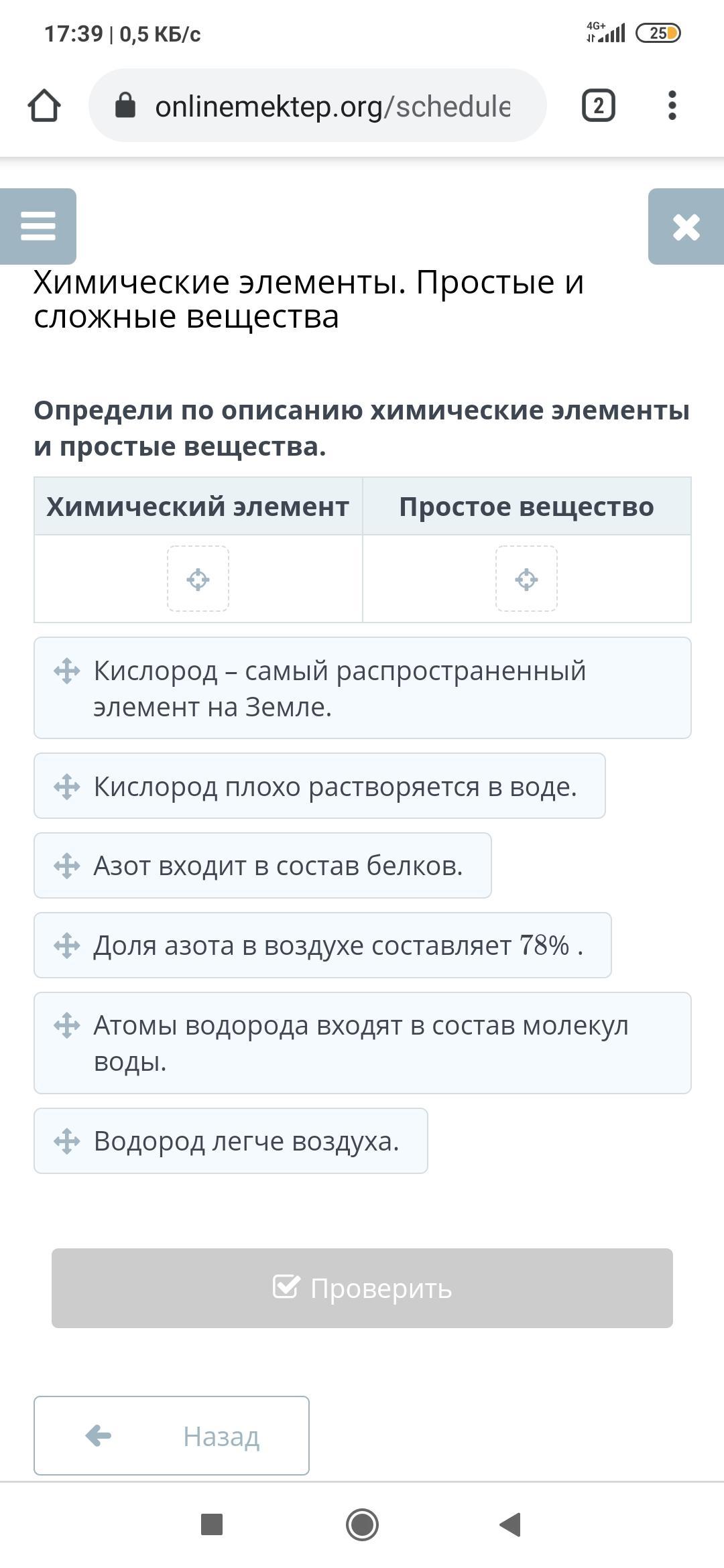The width and height of the screenshot is (724, 1568).
Task: Click the drag handle for 'Водород легче воздуха'
Action: pos(67,1141)
